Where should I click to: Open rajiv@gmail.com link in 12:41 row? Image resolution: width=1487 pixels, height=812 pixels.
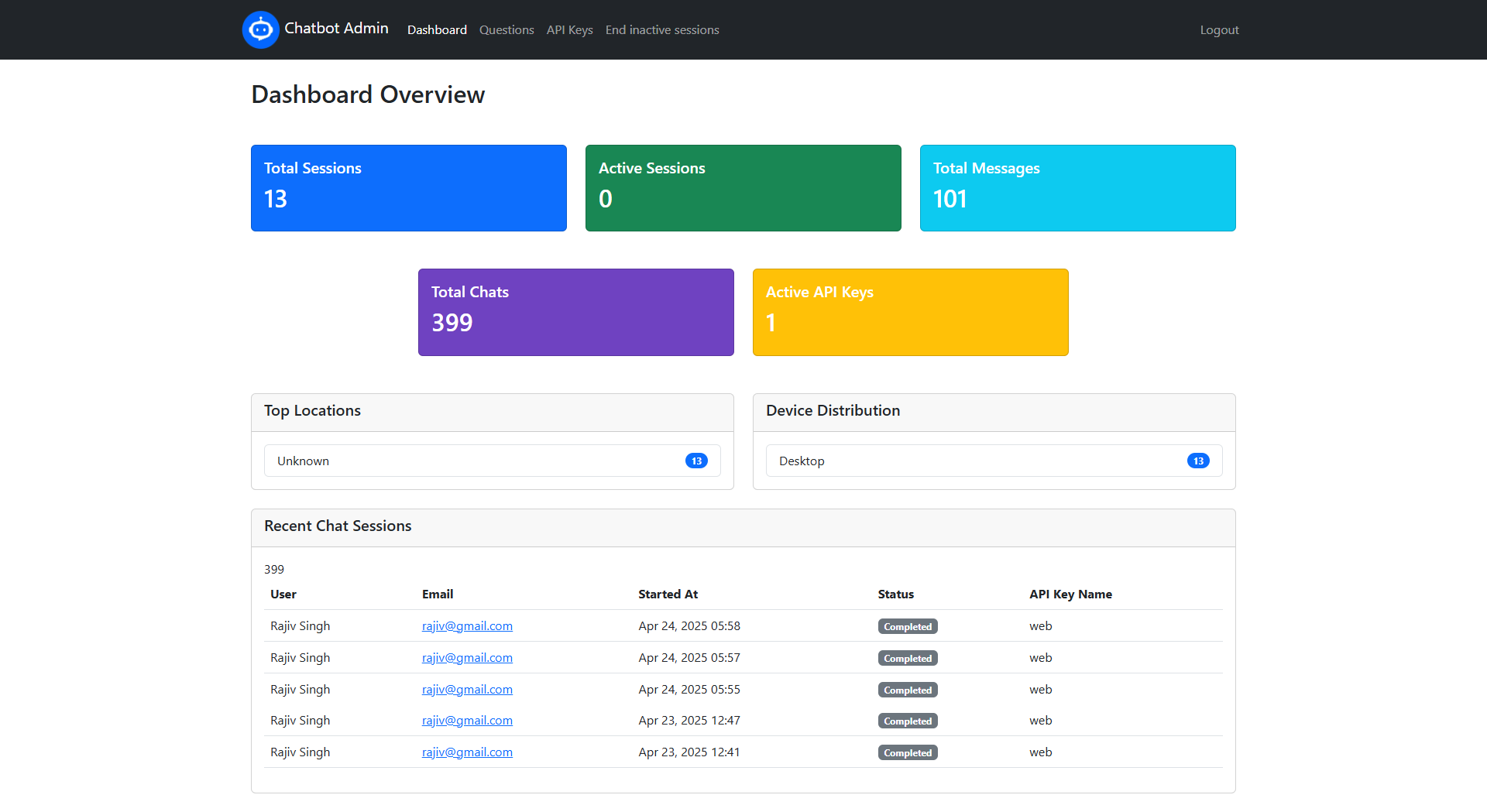tap(467, 752)
